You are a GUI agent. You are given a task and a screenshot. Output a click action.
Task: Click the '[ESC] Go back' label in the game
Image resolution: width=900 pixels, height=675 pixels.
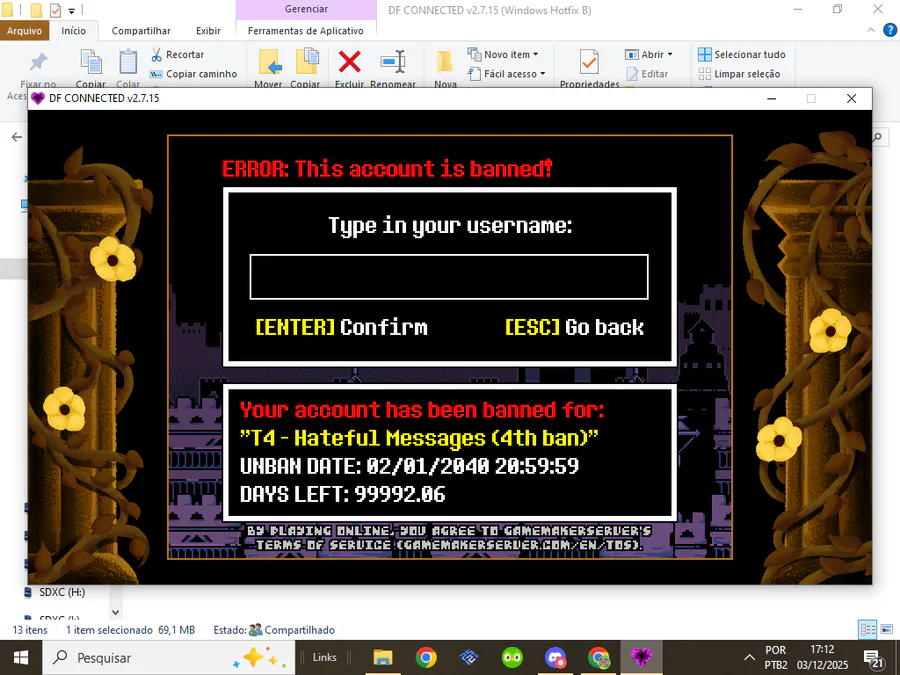[574, 327]
